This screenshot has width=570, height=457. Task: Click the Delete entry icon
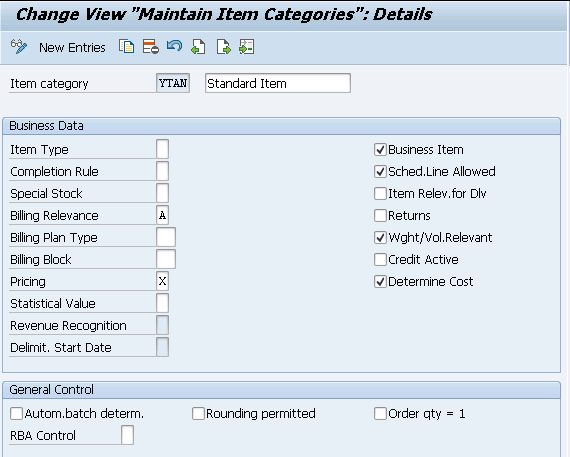(150, 47)
